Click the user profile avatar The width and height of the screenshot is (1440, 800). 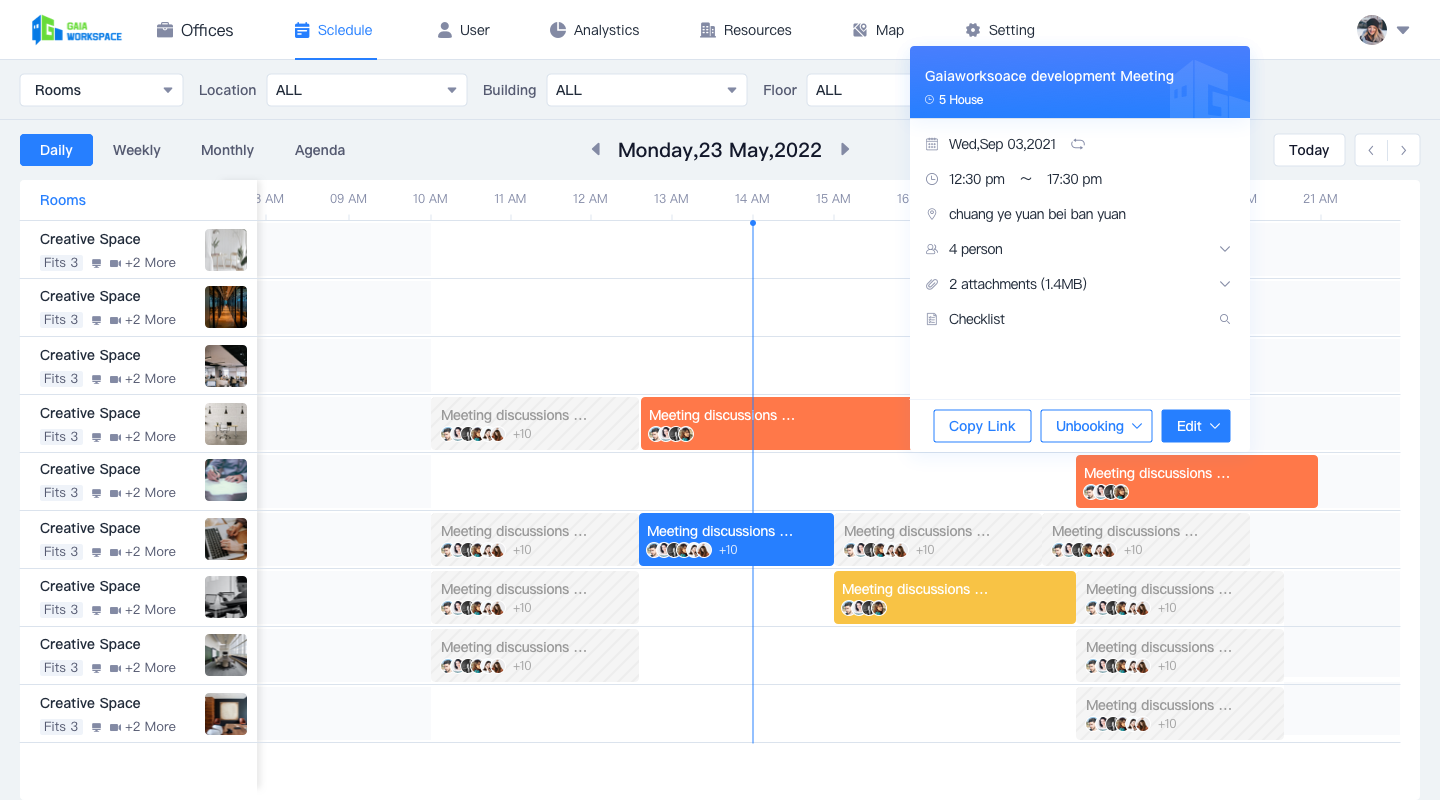point(1372,30)
